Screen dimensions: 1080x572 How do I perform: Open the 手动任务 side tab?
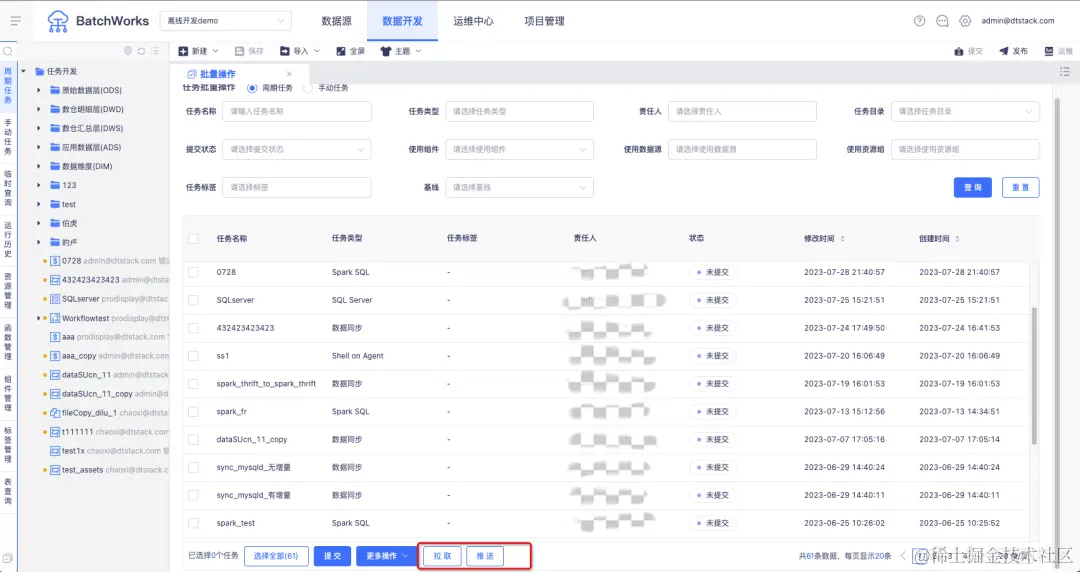tap(8, 136)
